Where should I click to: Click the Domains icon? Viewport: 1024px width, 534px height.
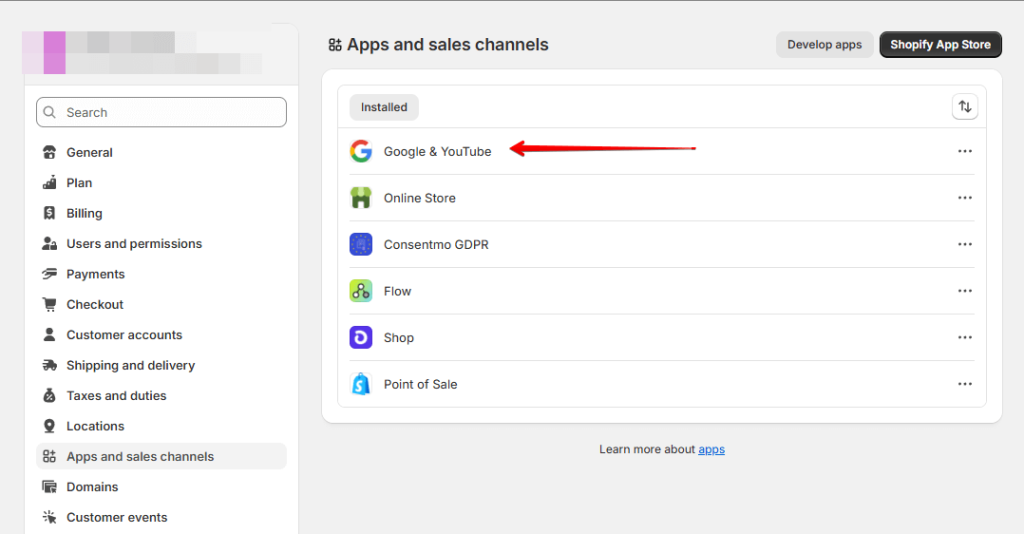tap(49, 486)
